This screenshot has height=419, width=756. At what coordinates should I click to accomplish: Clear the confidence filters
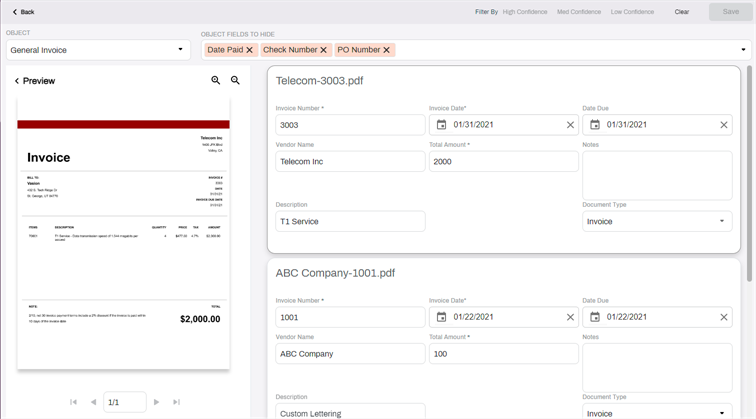(x=681, y=12)
